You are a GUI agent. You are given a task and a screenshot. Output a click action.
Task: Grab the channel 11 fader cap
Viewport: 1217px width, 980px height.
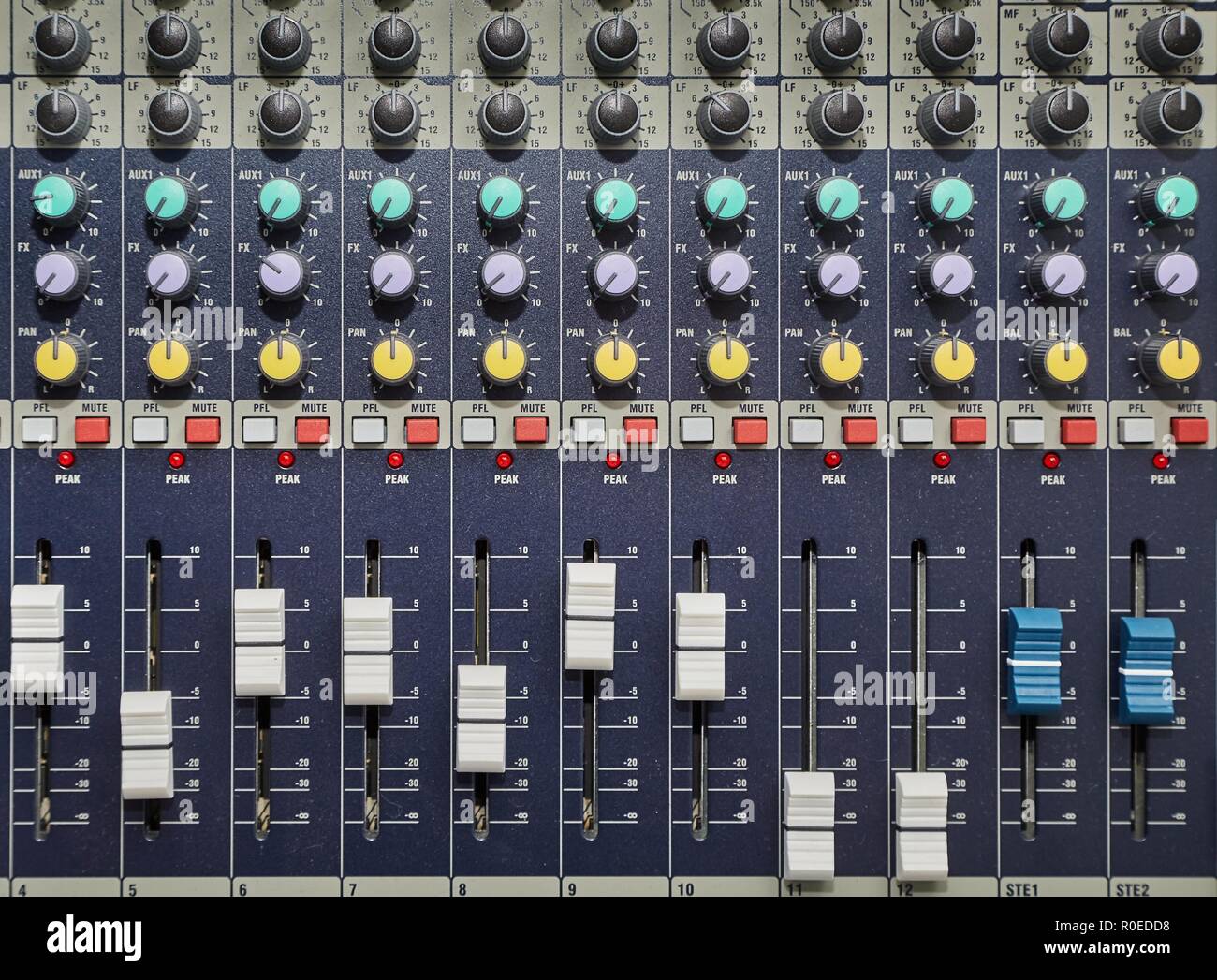pyautogui.click(x=809, y=826)
